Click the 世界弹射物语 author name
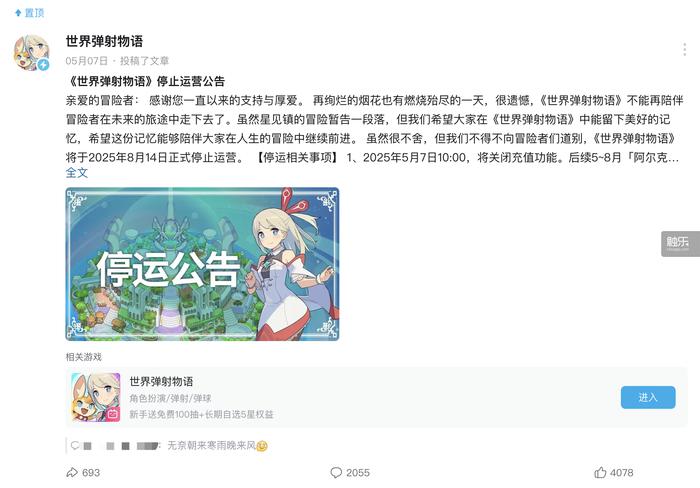 coord(104,41)
